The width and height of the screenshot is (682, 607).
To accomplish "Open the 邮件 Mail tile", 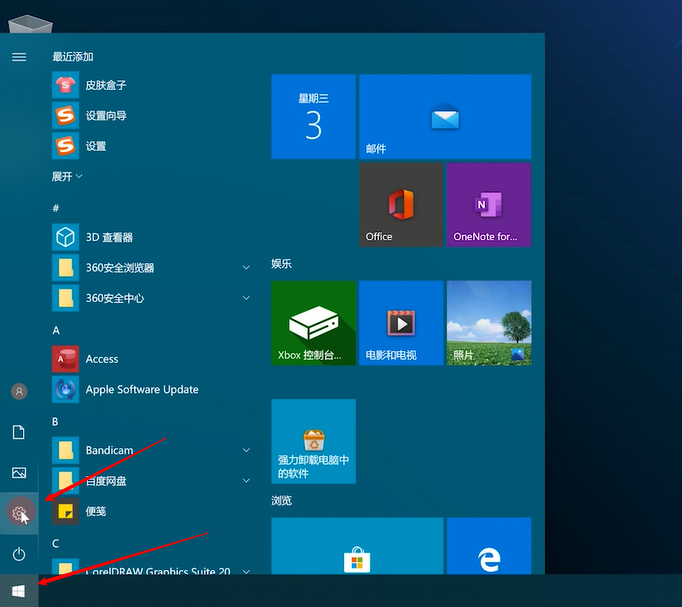I will pos(445,117).
